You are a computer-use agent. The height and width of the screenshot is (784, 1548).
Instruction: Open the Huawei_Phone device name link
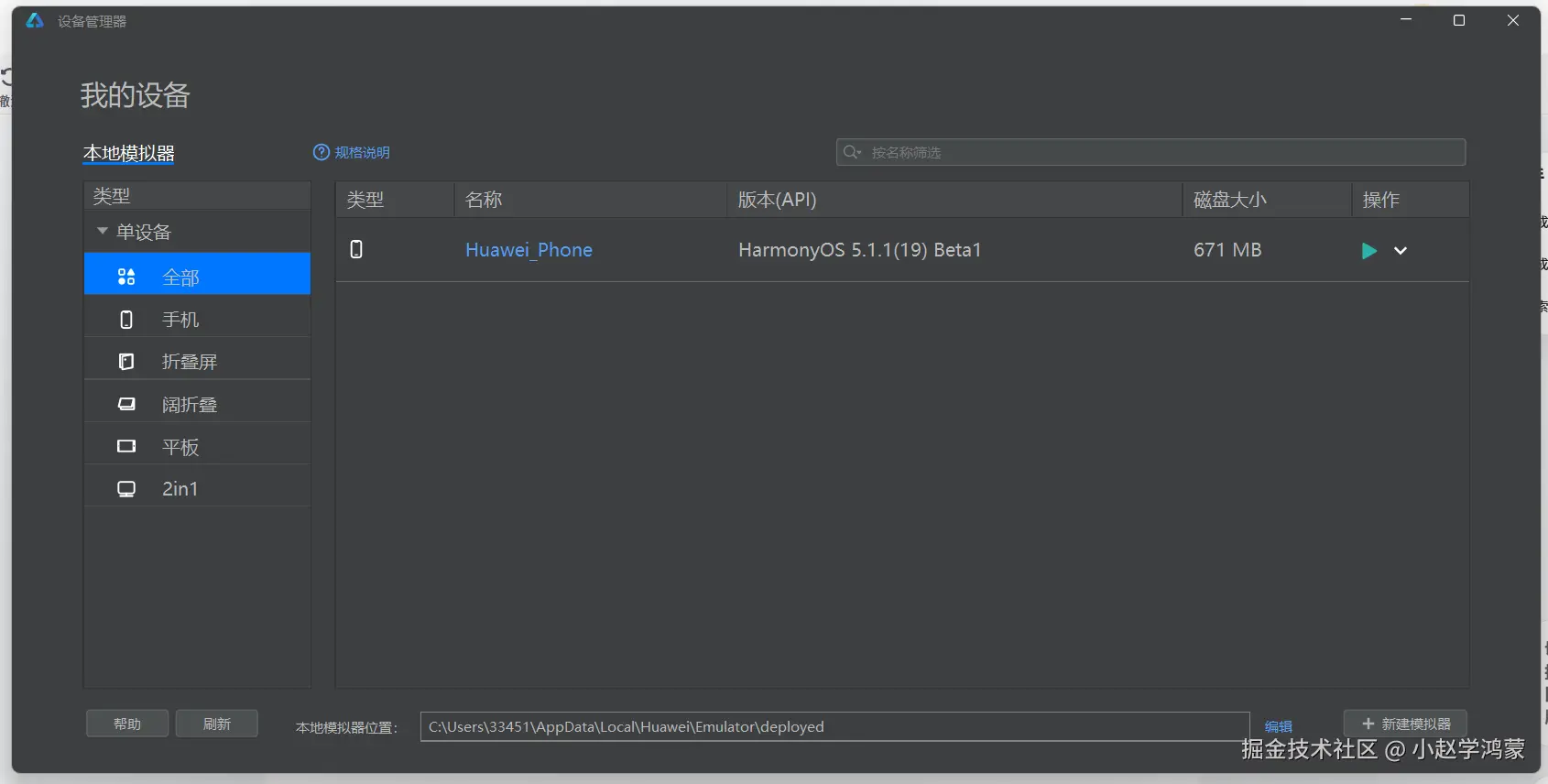tap(529, 250)
